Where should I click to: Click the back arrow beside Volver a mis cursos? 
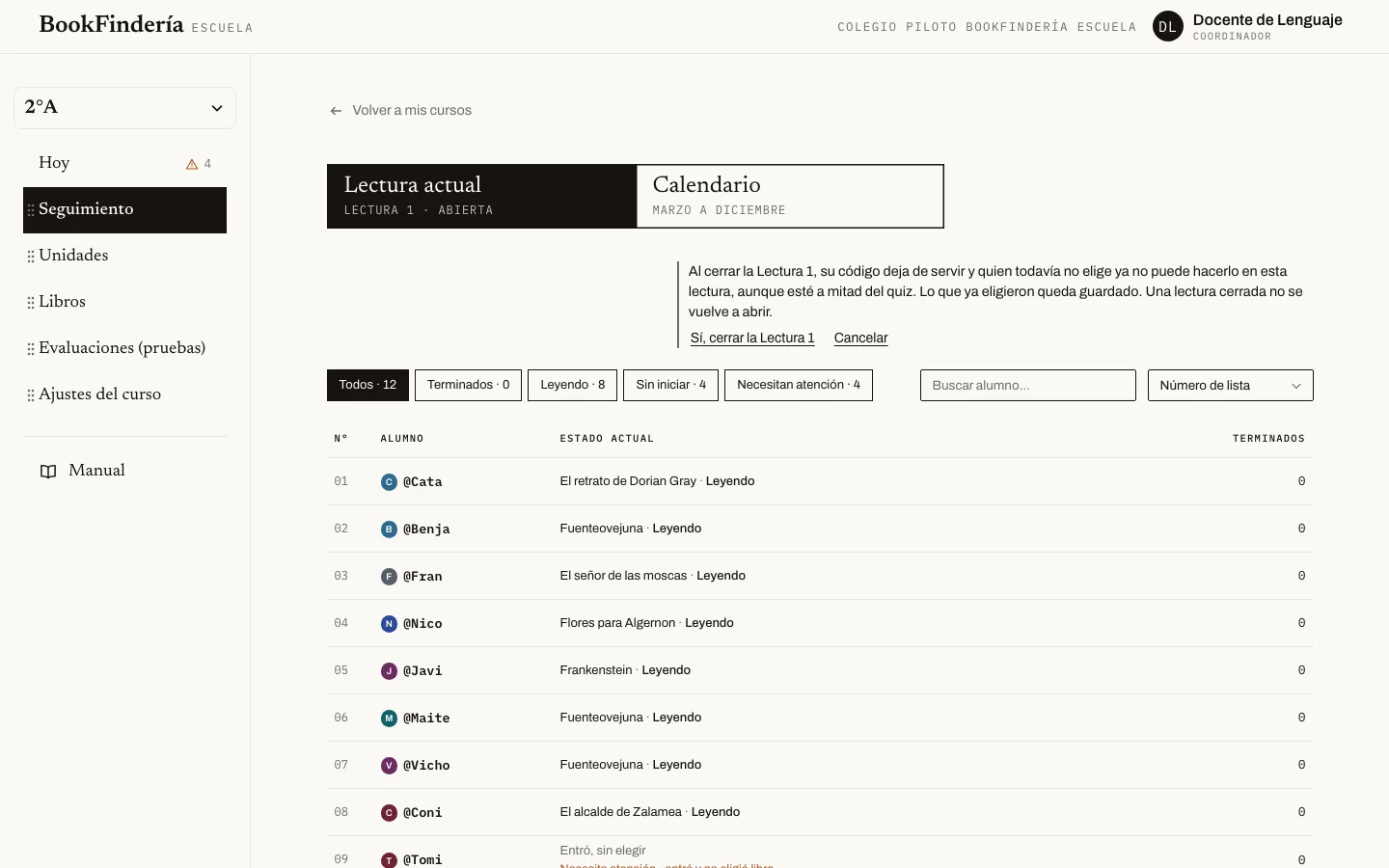tap(336, 111)
